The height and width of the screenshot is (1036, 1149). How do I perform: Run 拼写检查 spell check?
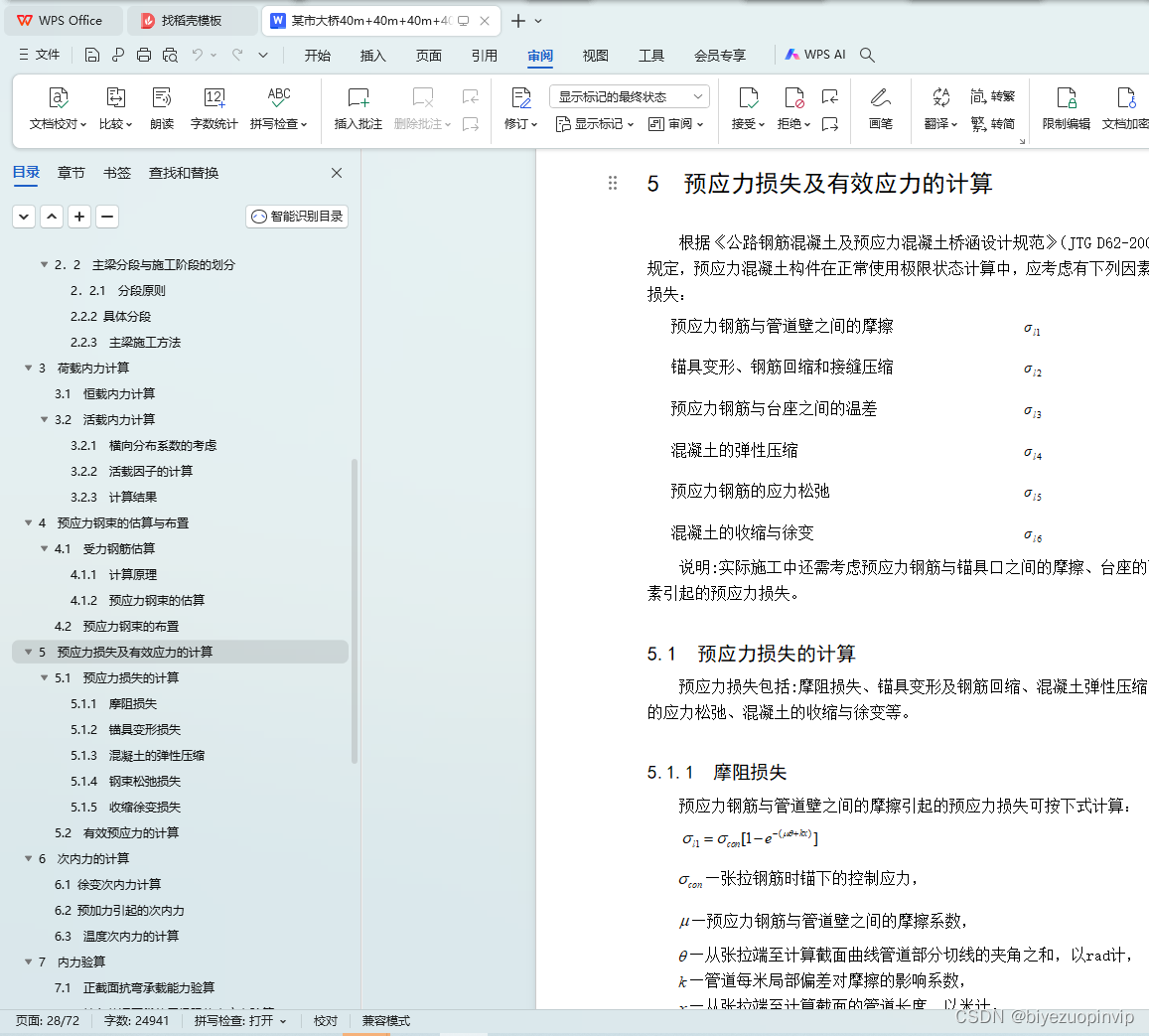(x=278, y=108)
